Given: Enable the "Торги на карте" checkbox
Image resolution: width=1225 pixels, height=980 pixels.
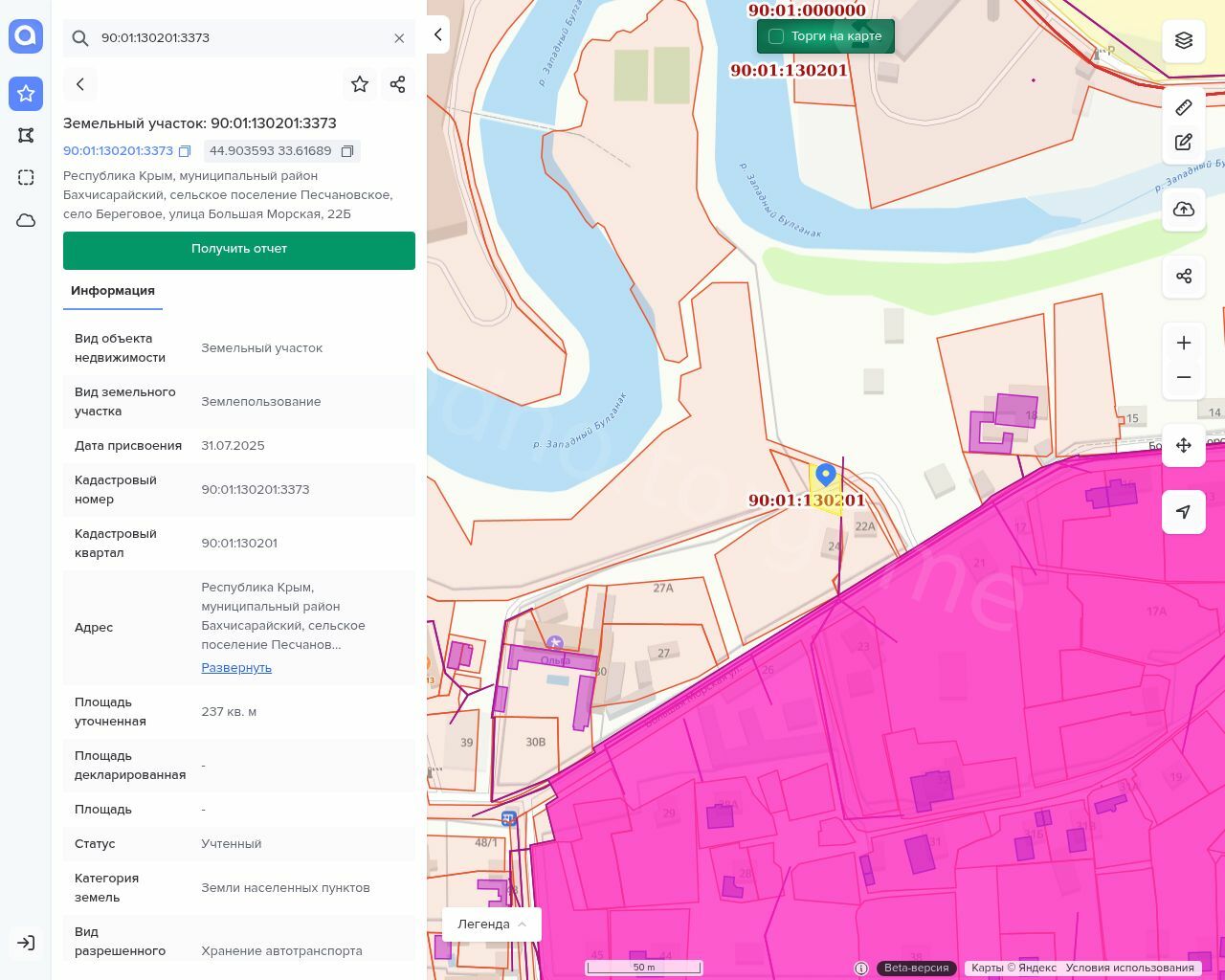Looking at the screenshot, I should tap(776, 36).
